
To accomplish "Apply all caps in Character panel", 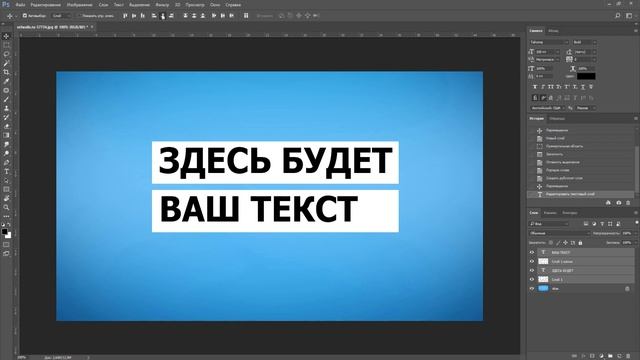I will 551,87.
